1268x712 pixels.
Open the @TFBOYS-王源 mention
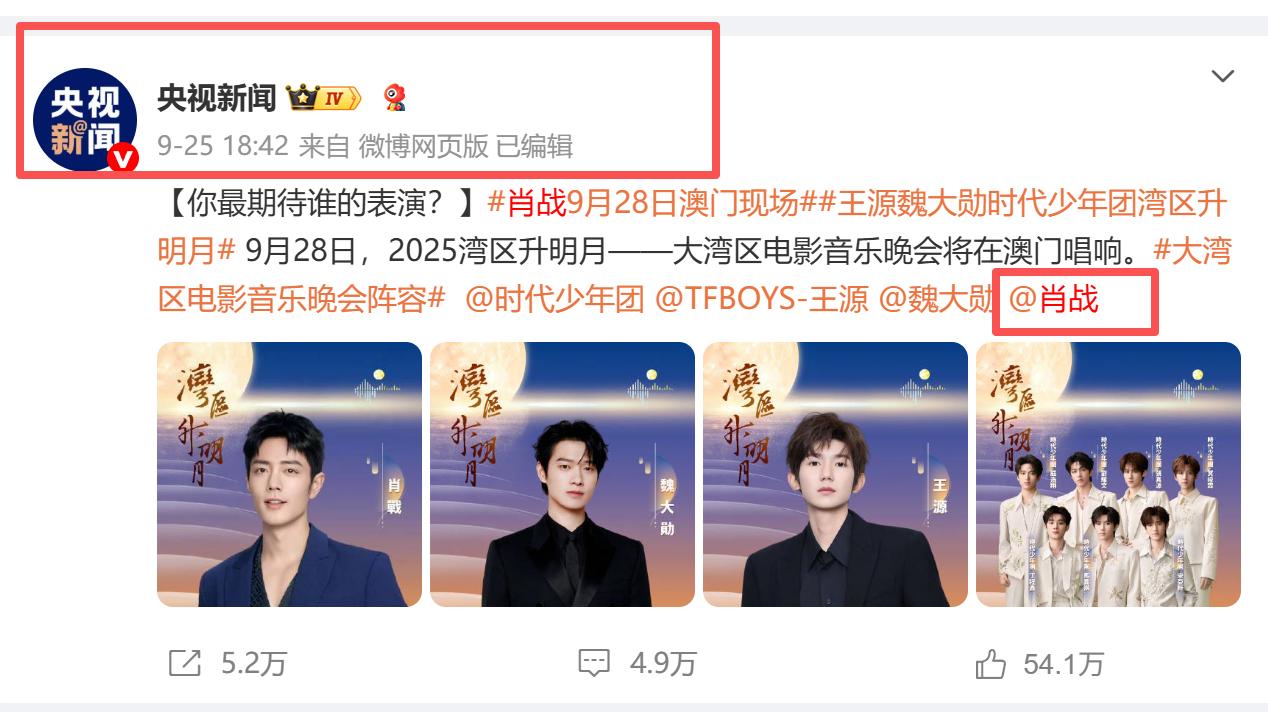pos(762,298)
